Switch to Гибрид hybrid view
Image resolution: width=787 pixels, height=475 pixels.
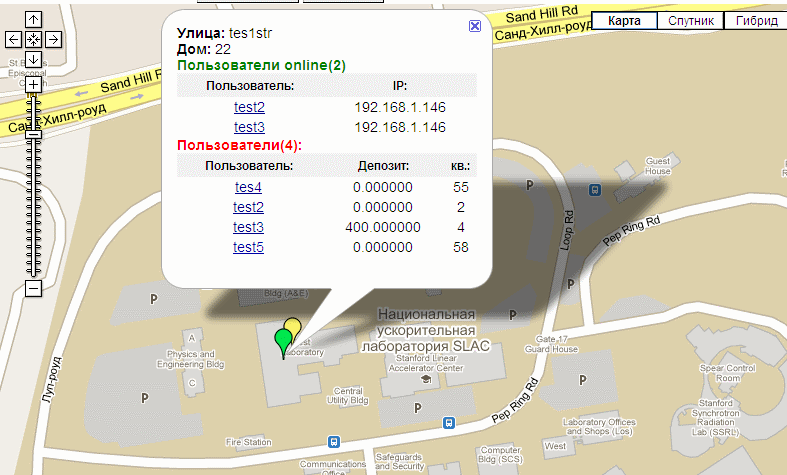[x=756, y=21]
